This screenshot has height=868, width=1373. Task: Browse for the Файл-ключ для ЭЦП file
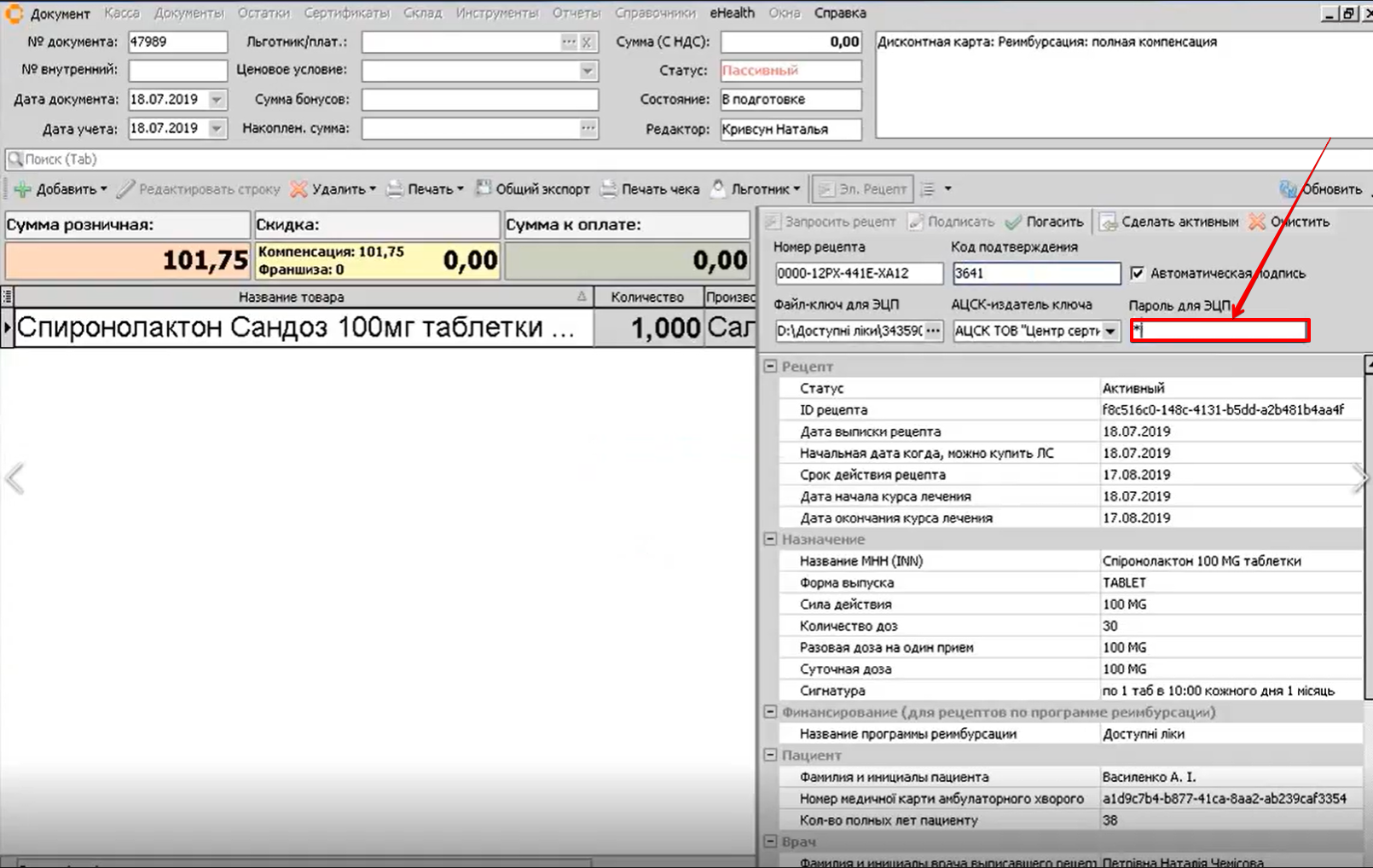click(x=933, y=331)
